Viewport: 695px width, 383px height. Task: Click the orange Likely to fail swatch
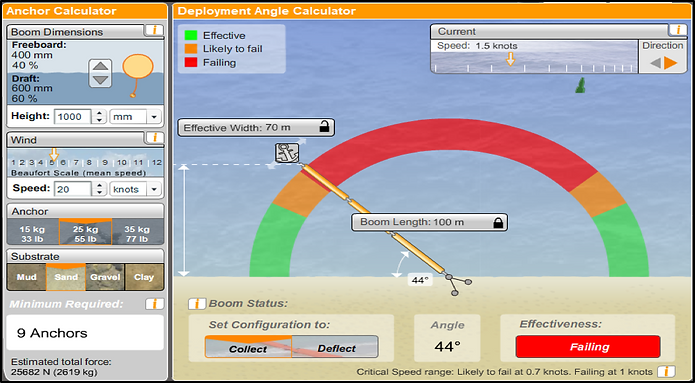192,49
